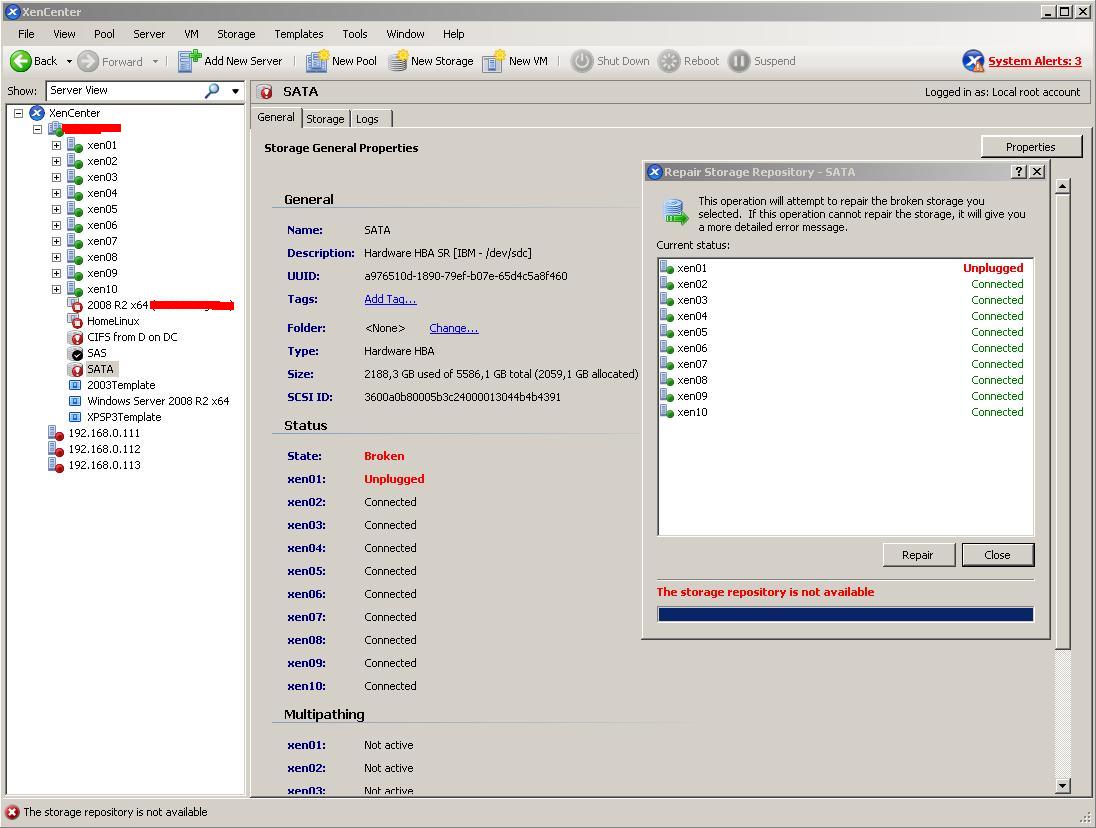Click the New Storage icon
The width and height of the screenshot is (1096, 828).
398,61
